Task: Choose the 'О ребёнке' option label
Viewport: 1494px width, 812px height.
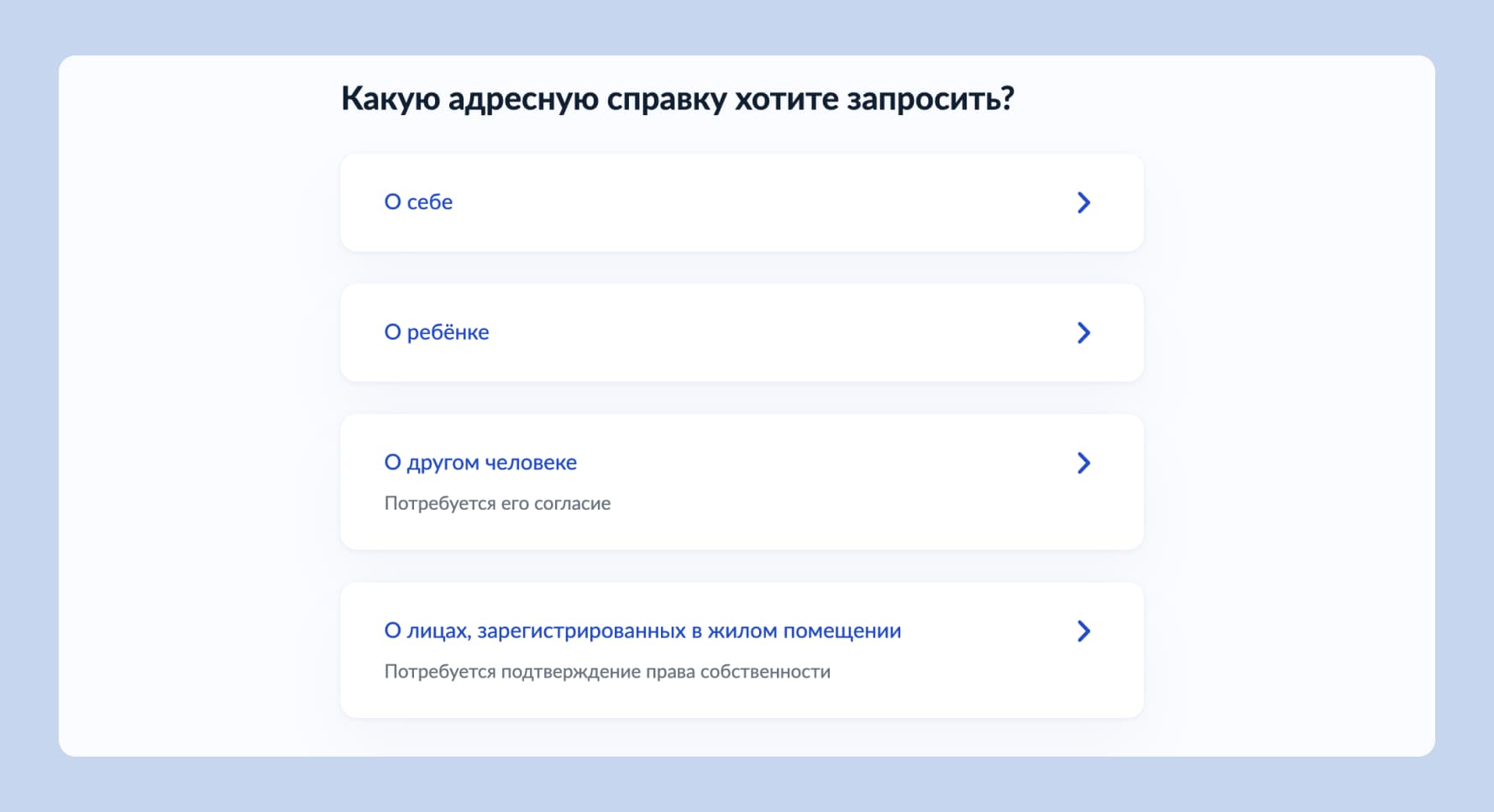Action: coord(436,333)
